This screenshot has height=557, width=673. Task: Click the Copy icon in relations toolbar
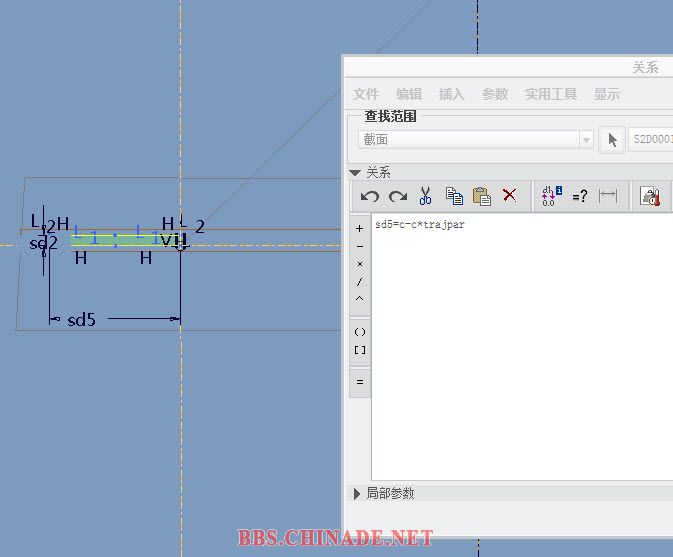(454, 196)
